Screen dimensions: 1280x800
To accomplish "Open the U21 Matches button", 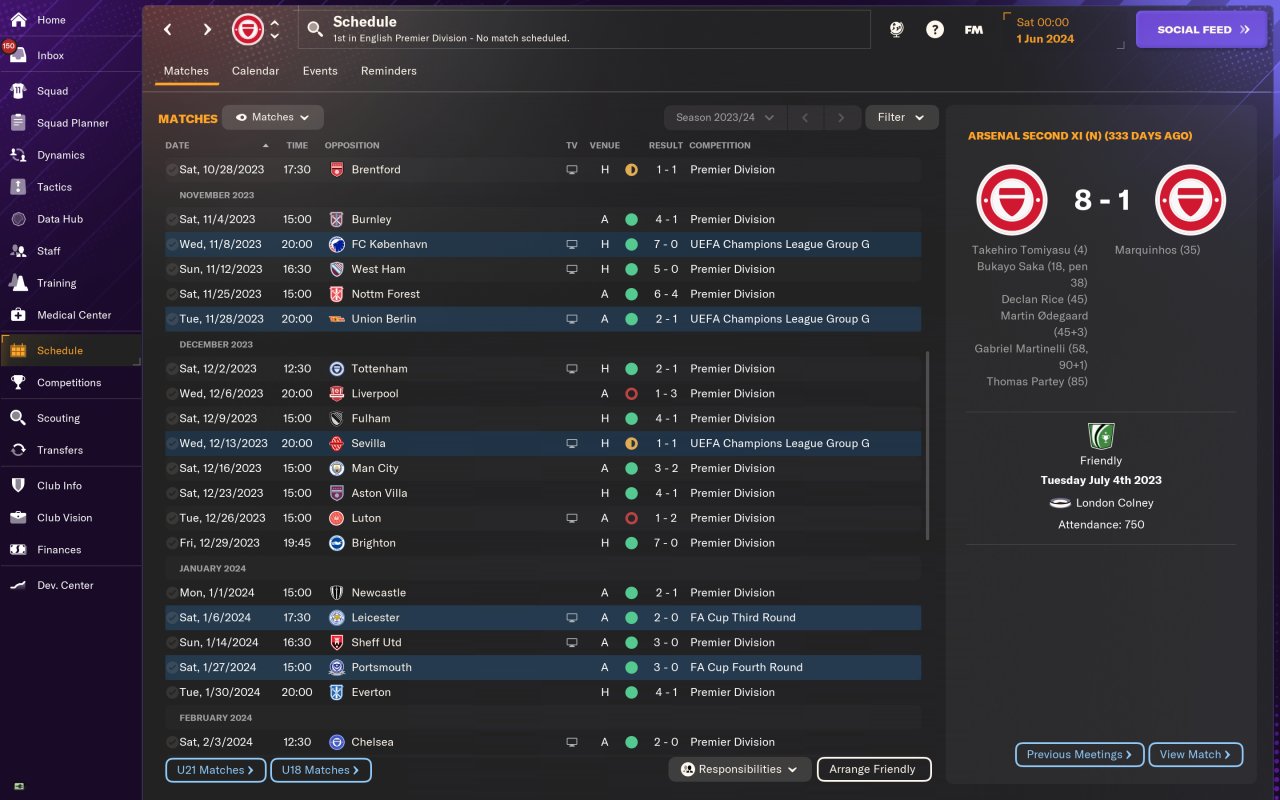I will click(216, 770).
